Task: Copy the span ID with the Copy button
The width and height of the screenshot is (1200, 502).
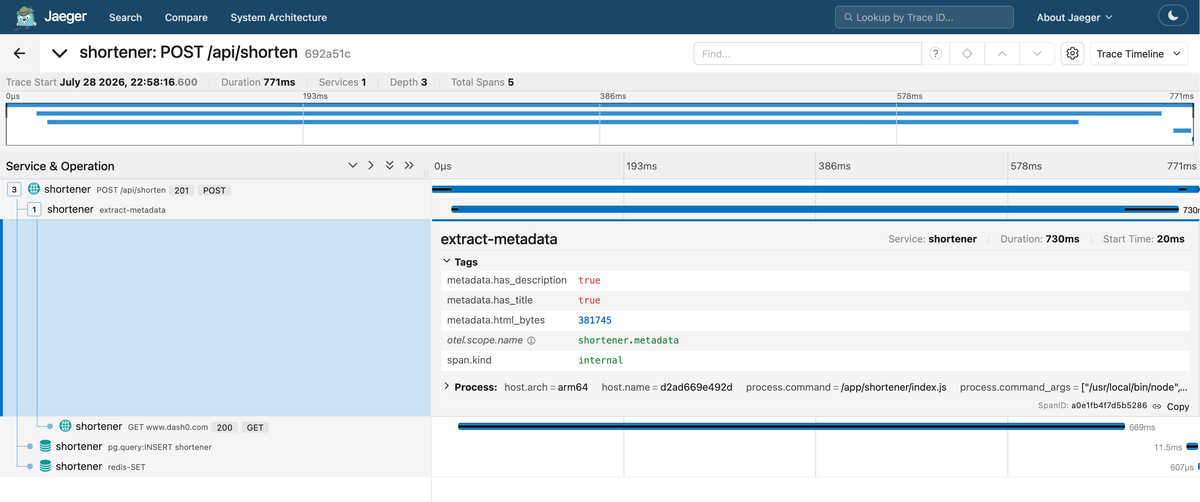Action: [x=1178, y=406]
